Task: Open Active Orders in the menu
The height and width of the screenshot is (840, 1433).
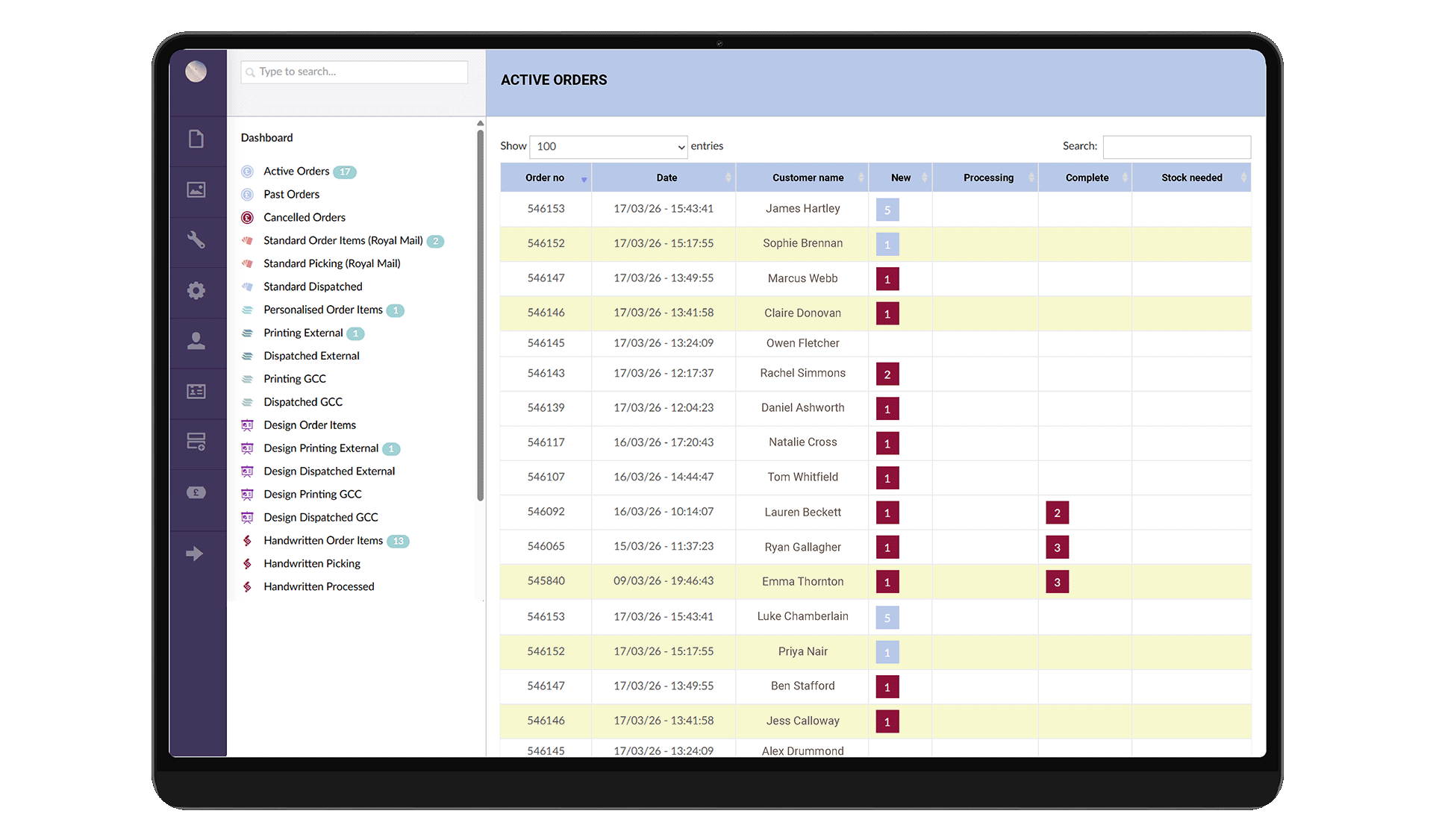Action: click(296, 172)
